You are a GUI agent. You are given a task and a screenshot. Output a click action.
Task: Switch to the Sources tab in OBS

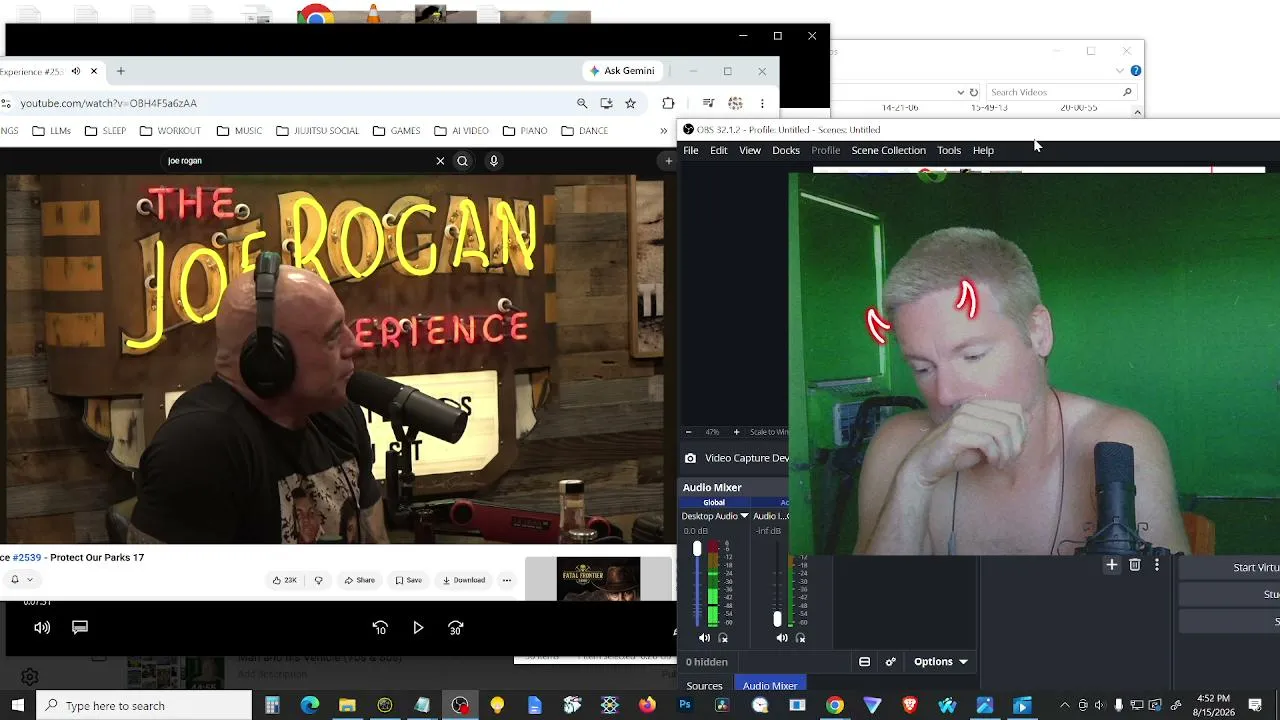[704, 686]
